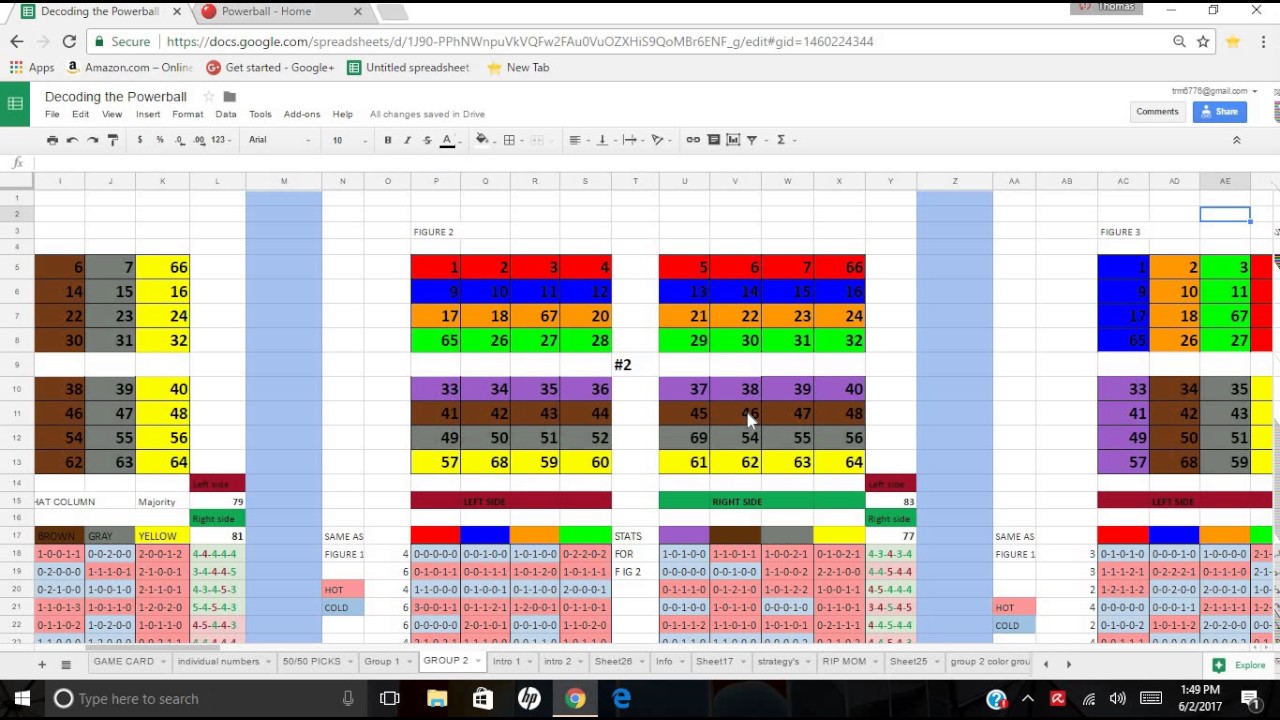Image resolution: width=1280 pixels, height=720 pixels.
Task: Select column M header
Action: 284,181
